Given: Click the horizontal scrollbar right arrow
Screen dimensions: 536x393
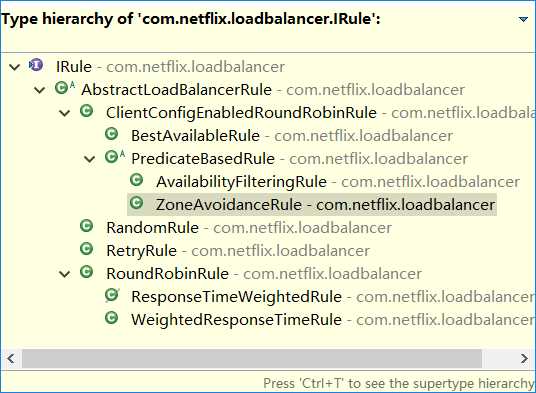Looking at the screenshot, I should point(524,358).
